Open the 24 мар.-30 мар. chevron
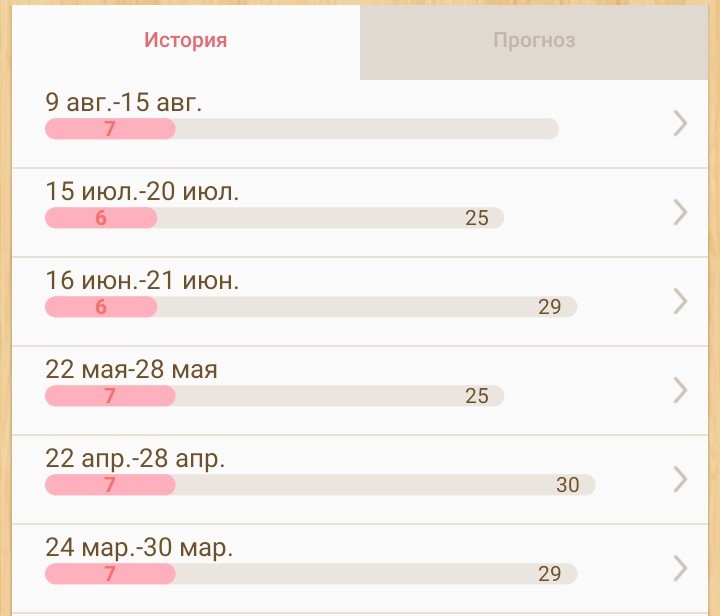This screenshot has width=720, height=616. (681, 568)
